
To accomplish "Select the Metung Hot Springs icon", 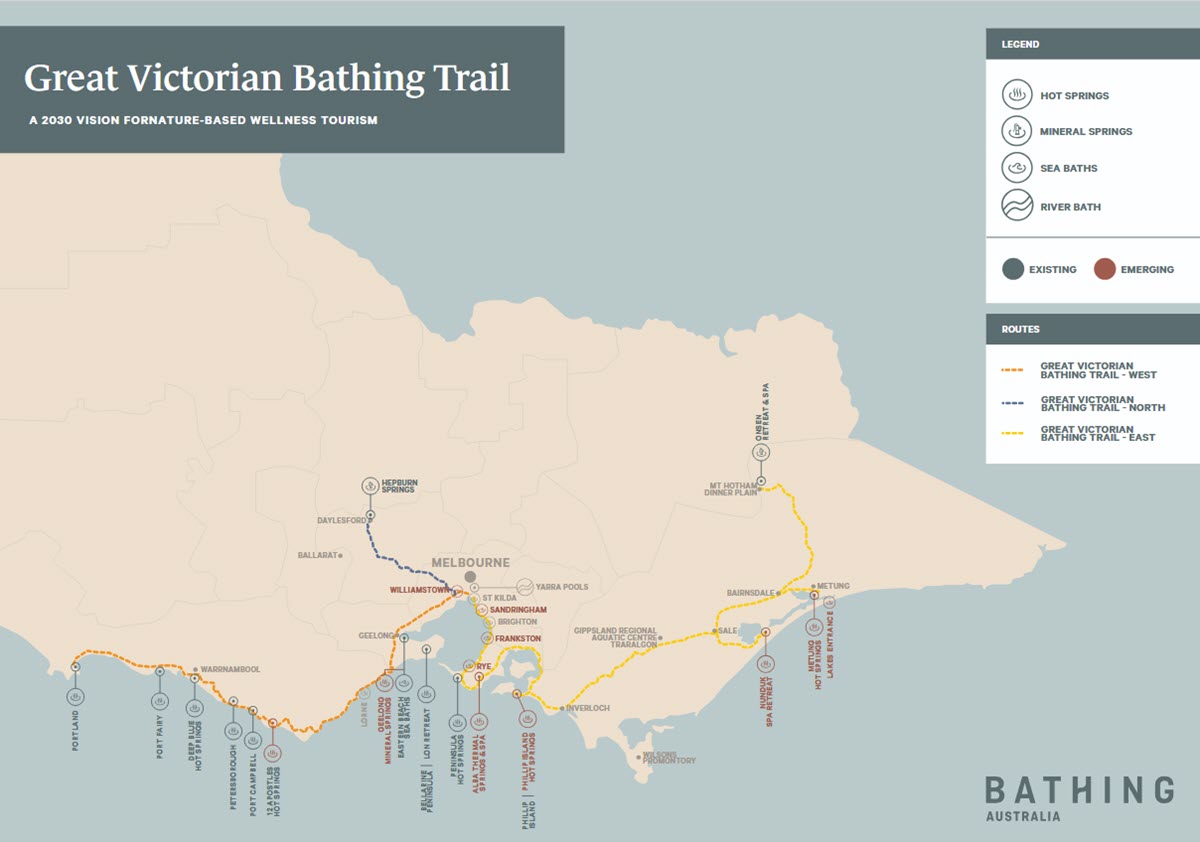I will (814, 627).
